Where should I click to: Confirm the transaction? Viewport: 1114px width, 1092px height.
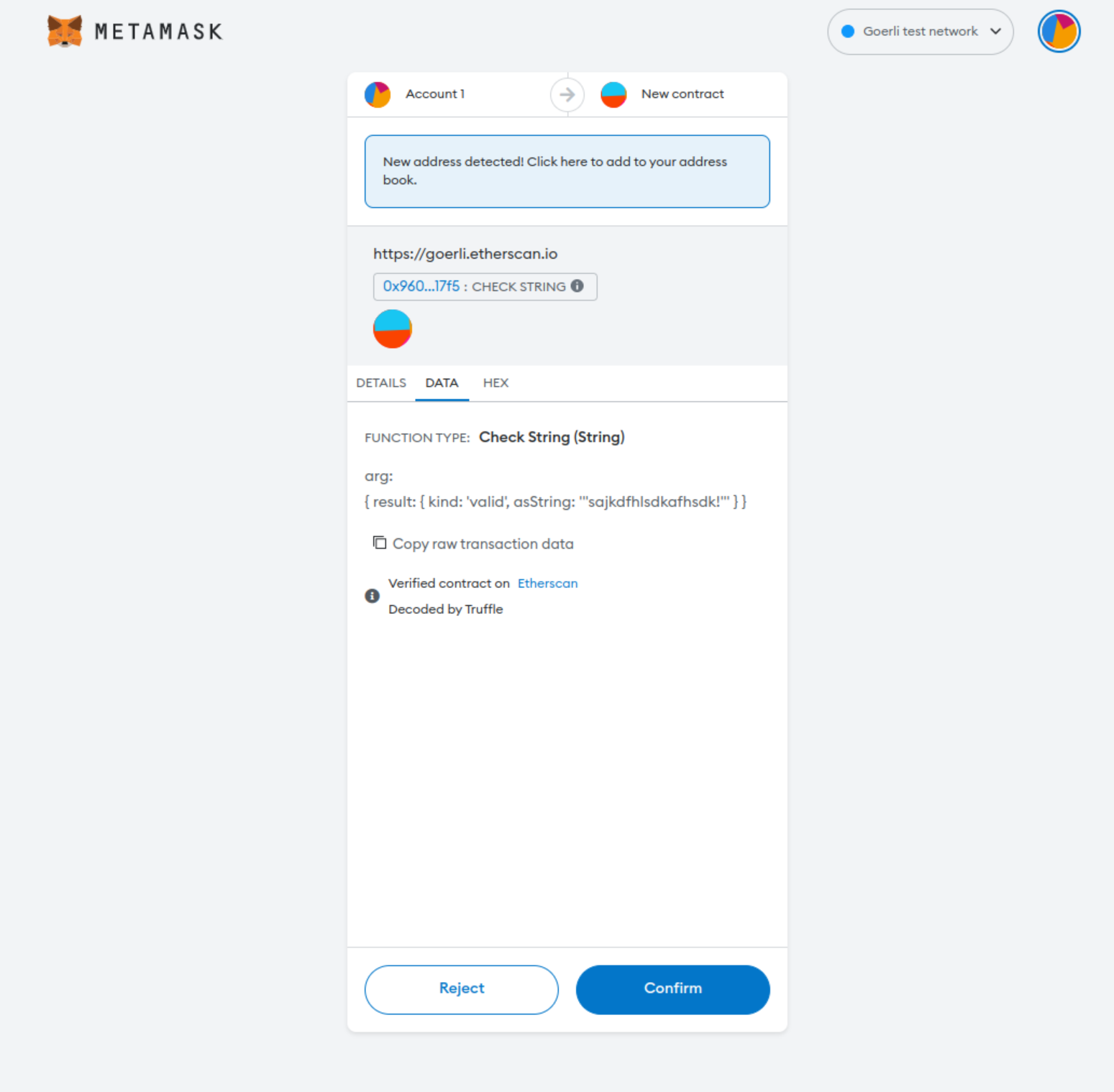point(672,989)
